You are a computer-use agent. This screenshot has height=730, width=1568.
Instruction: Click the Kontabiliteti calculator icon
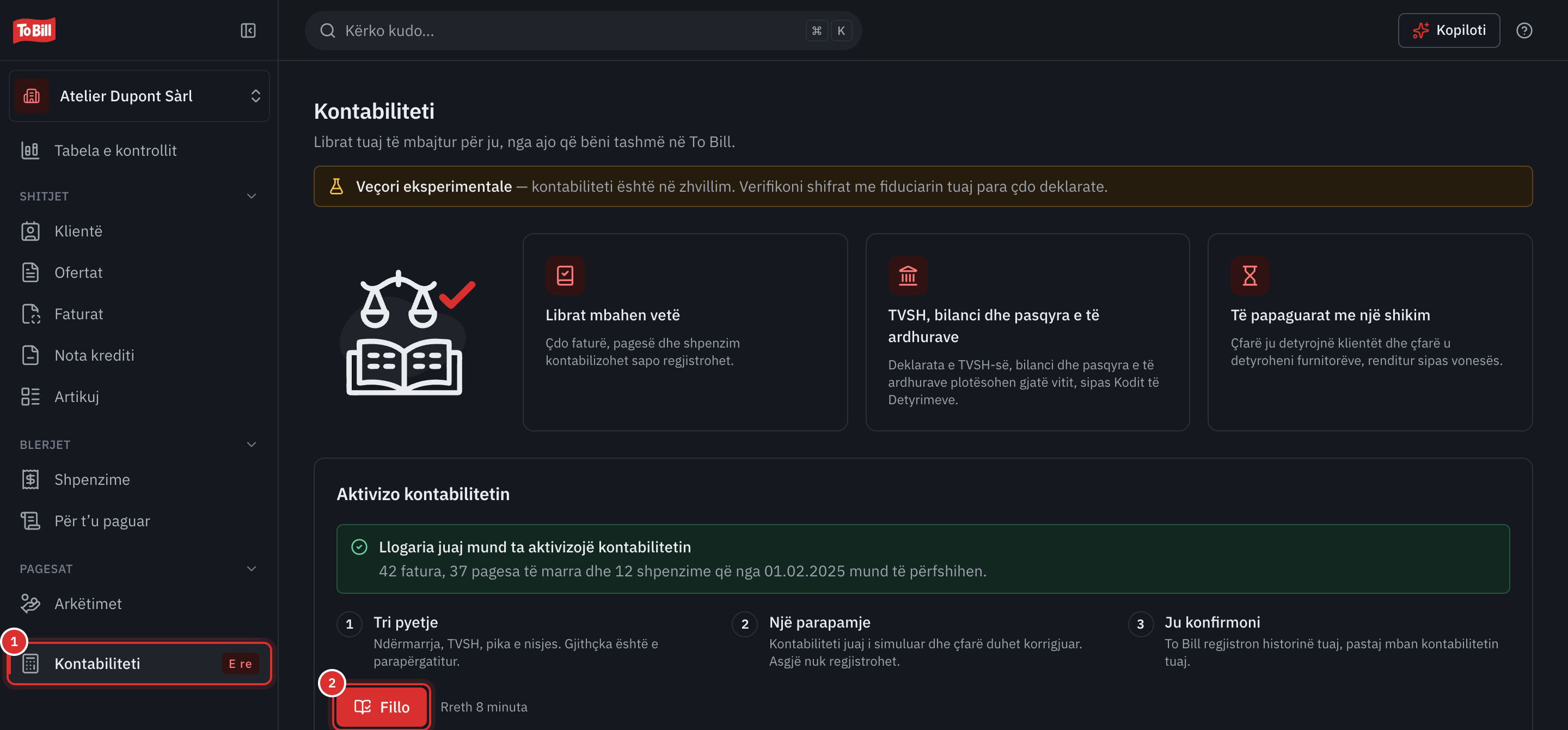[x=30, y=664]
